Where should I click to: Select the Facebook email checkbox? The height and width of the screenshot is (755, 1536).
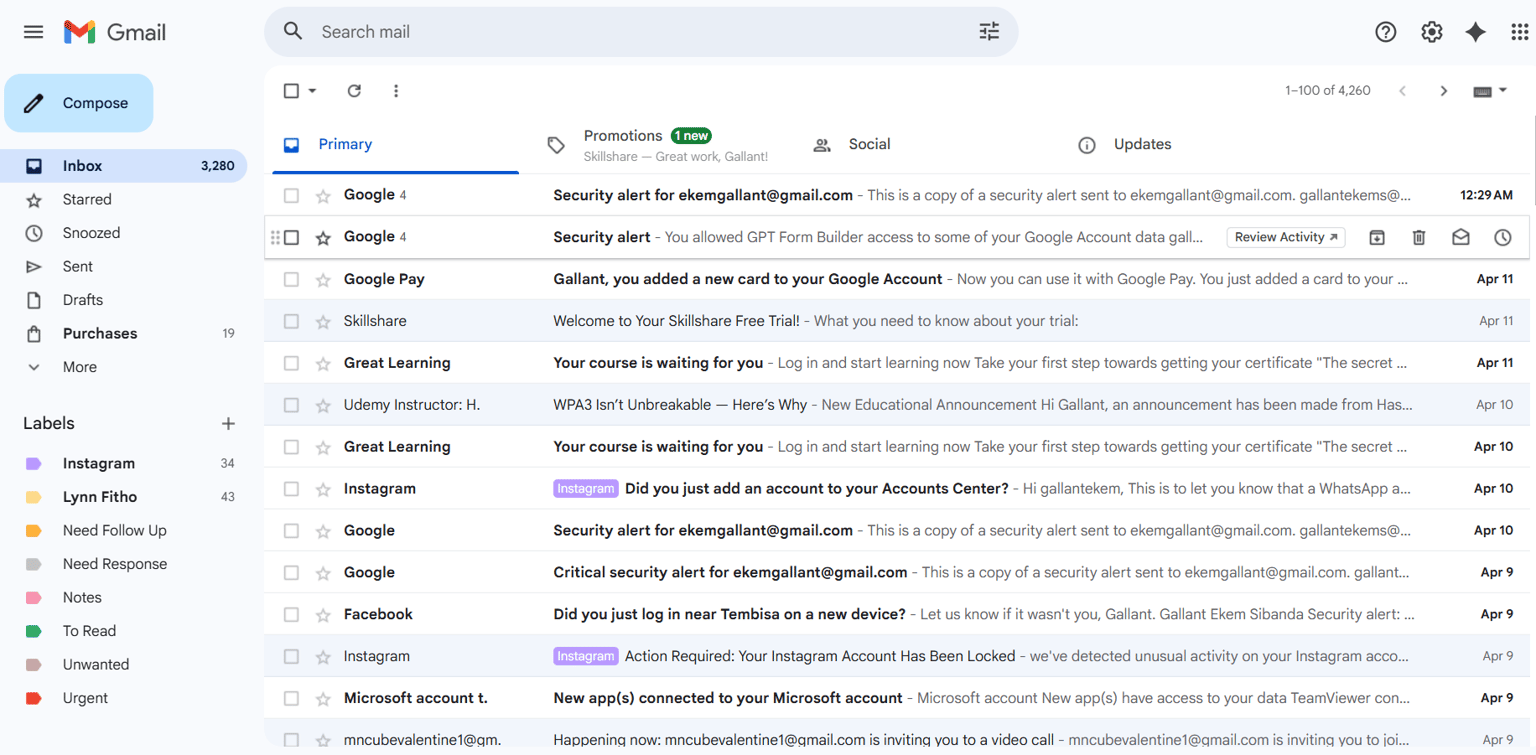tap(291, 615)
